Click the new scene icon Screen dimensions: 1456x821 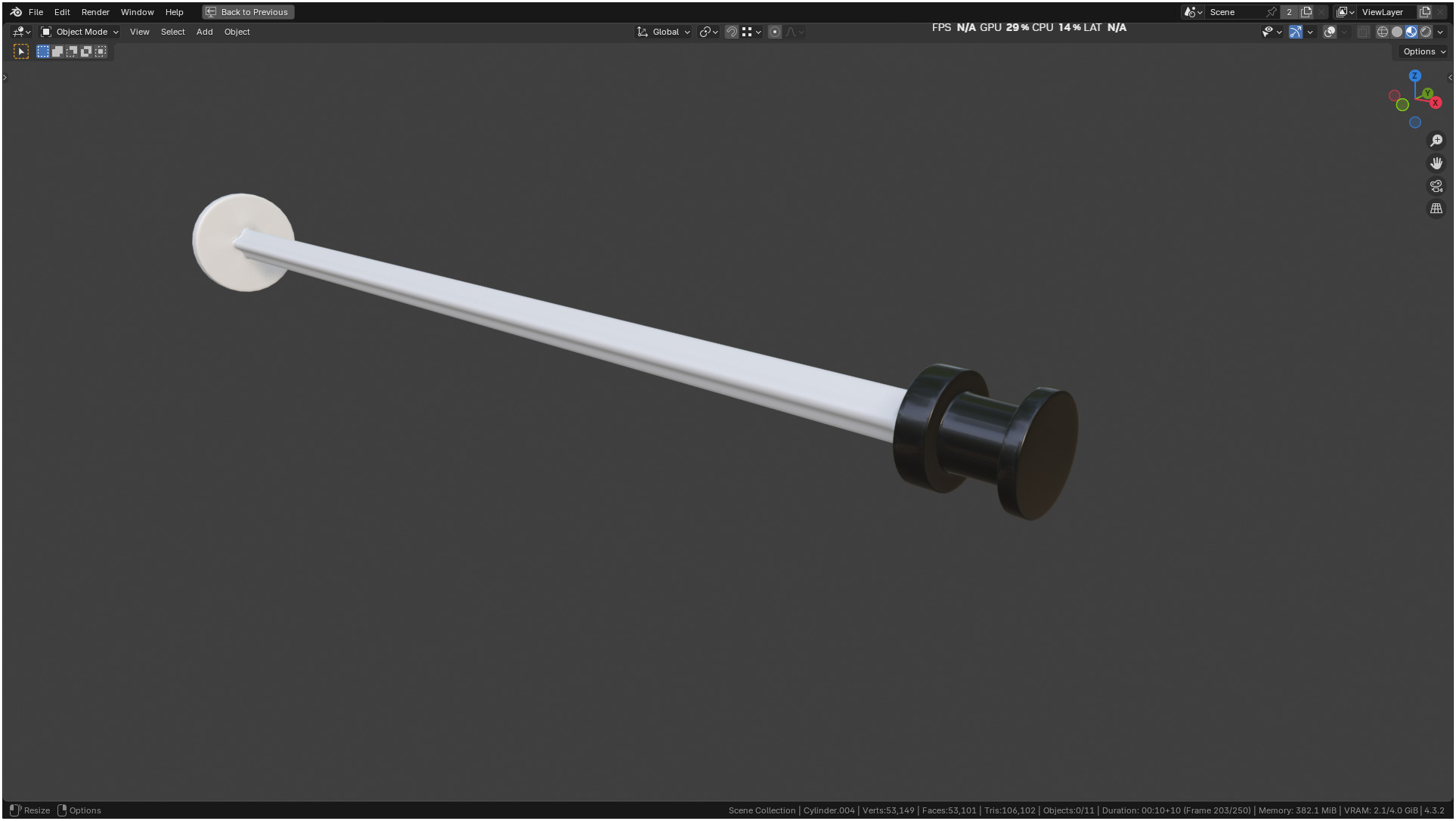pos(1306,12)
